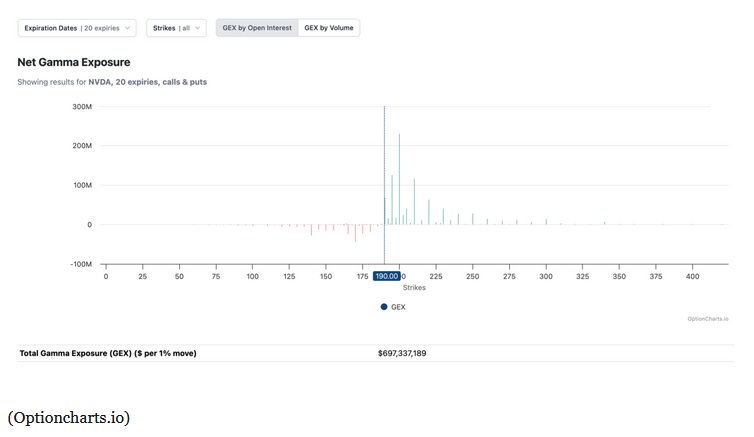Click the Total Gamma Exposure row label
This screenshot has width=754, height=437.
[x=107, y=353]
